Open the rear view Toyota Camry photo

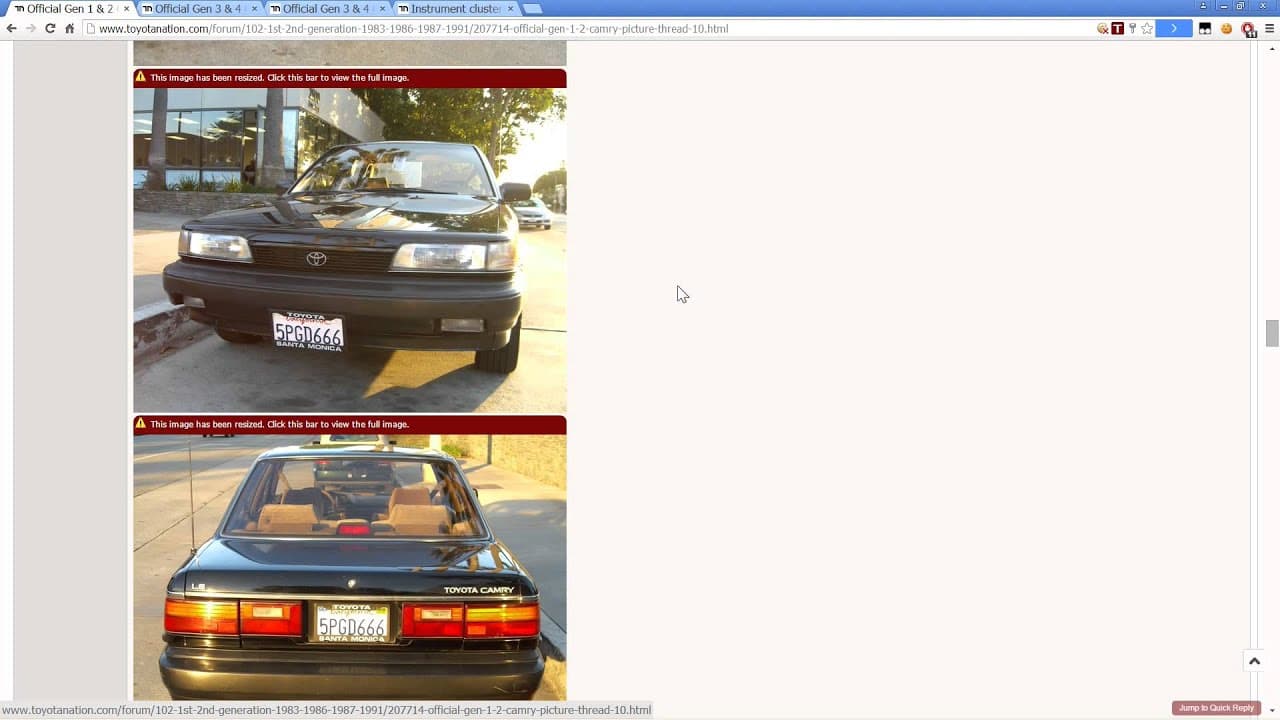(x=350, y=567)
